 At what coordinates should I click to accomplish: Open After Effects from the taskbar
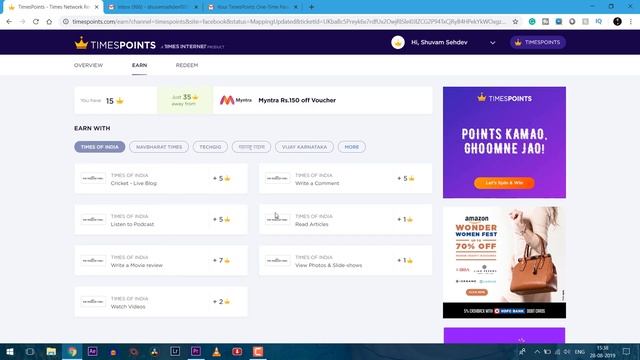93,352
